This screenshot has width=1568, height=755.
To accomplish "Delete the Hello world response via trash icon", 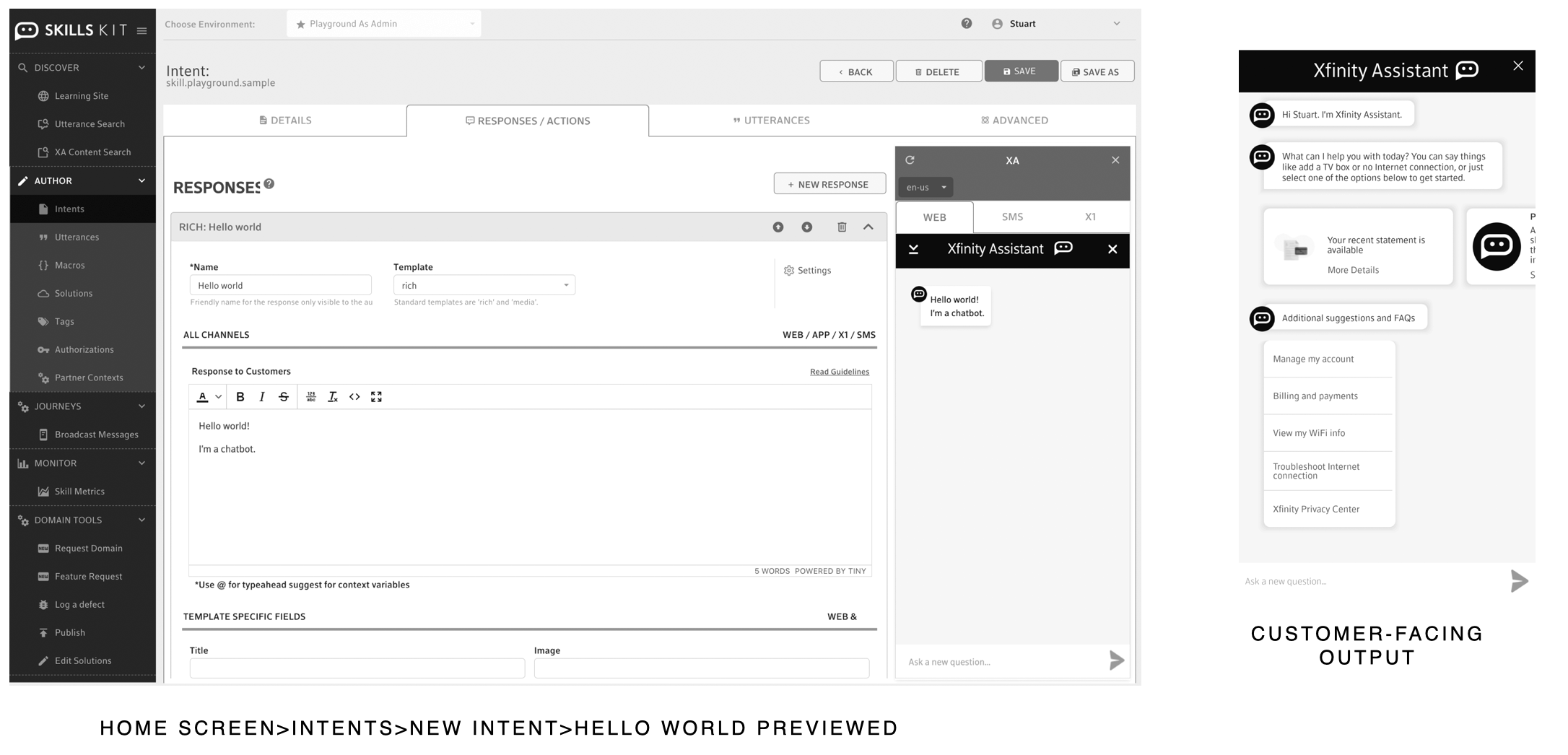I will click(842, 227).
